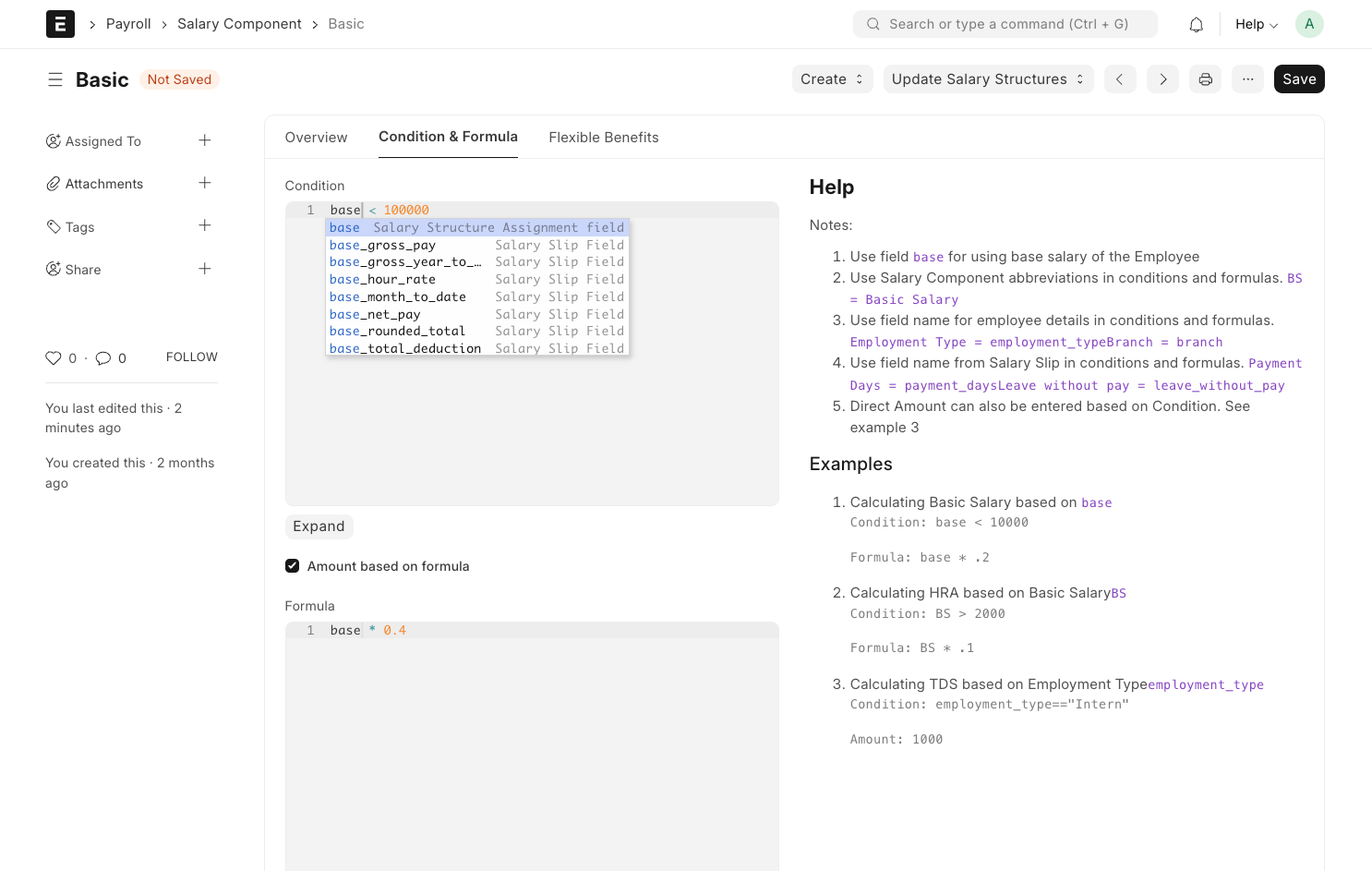Uncheck Amount based on formula checkbox
Image resolution: width=1372 pixels, height=871 pixels.
[293, 566]
